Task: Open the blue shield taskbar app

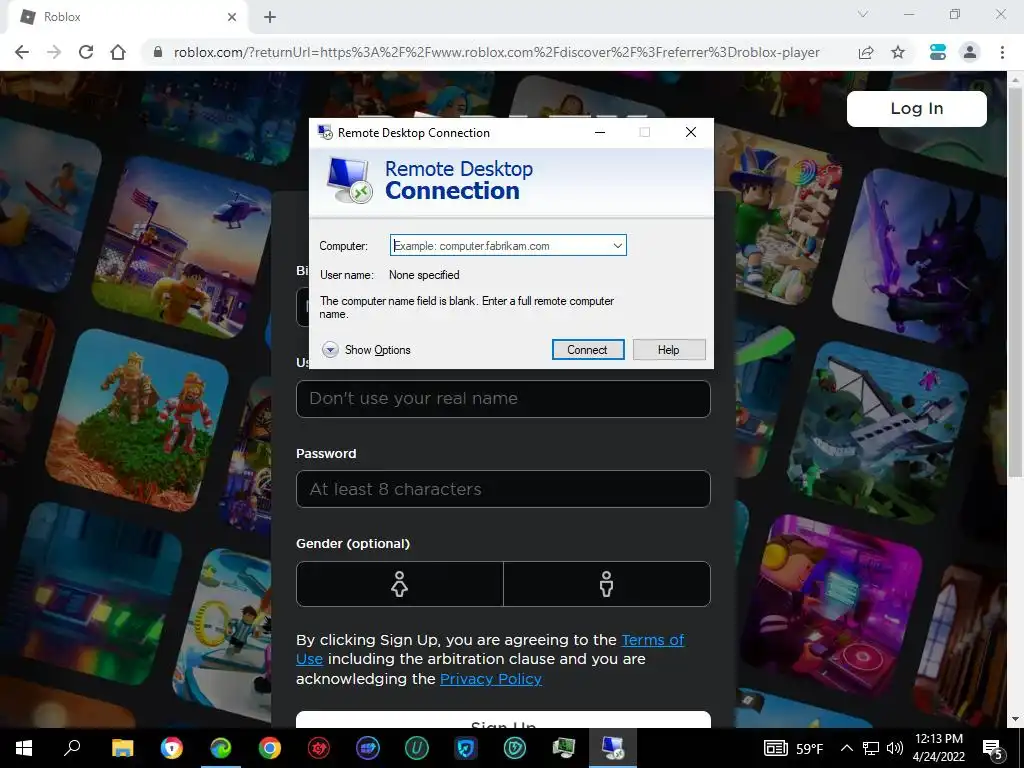Action: 466,748
